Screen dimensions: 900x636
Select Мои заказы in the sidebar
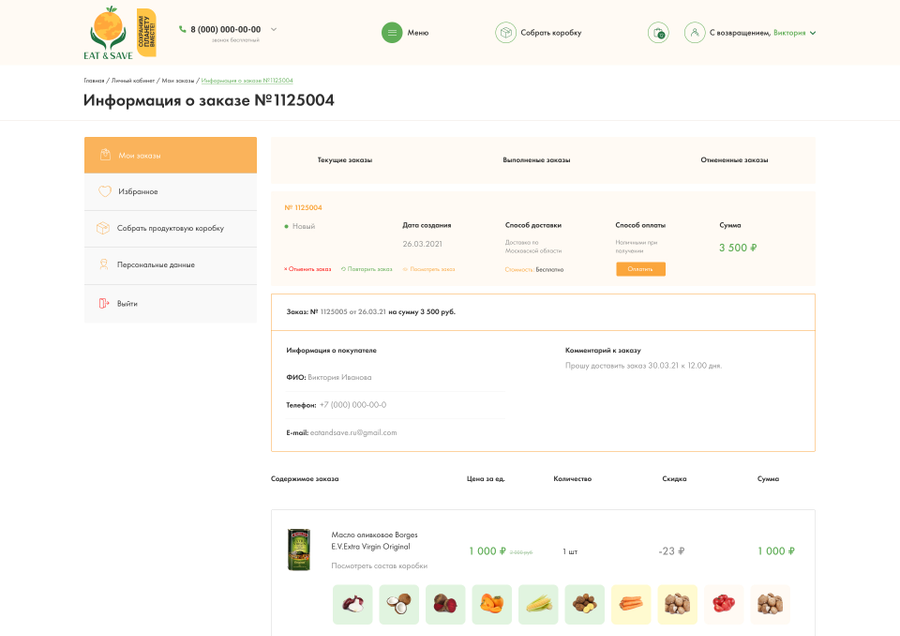[x=170, y=155]
